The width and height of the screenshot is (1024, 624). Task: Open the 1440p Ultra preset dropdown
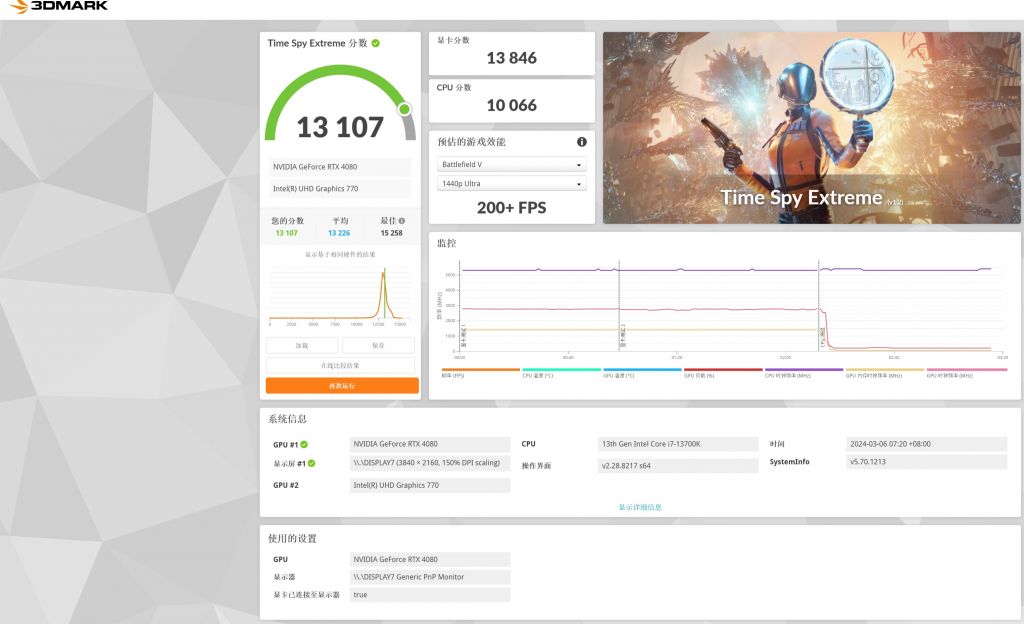511,185
